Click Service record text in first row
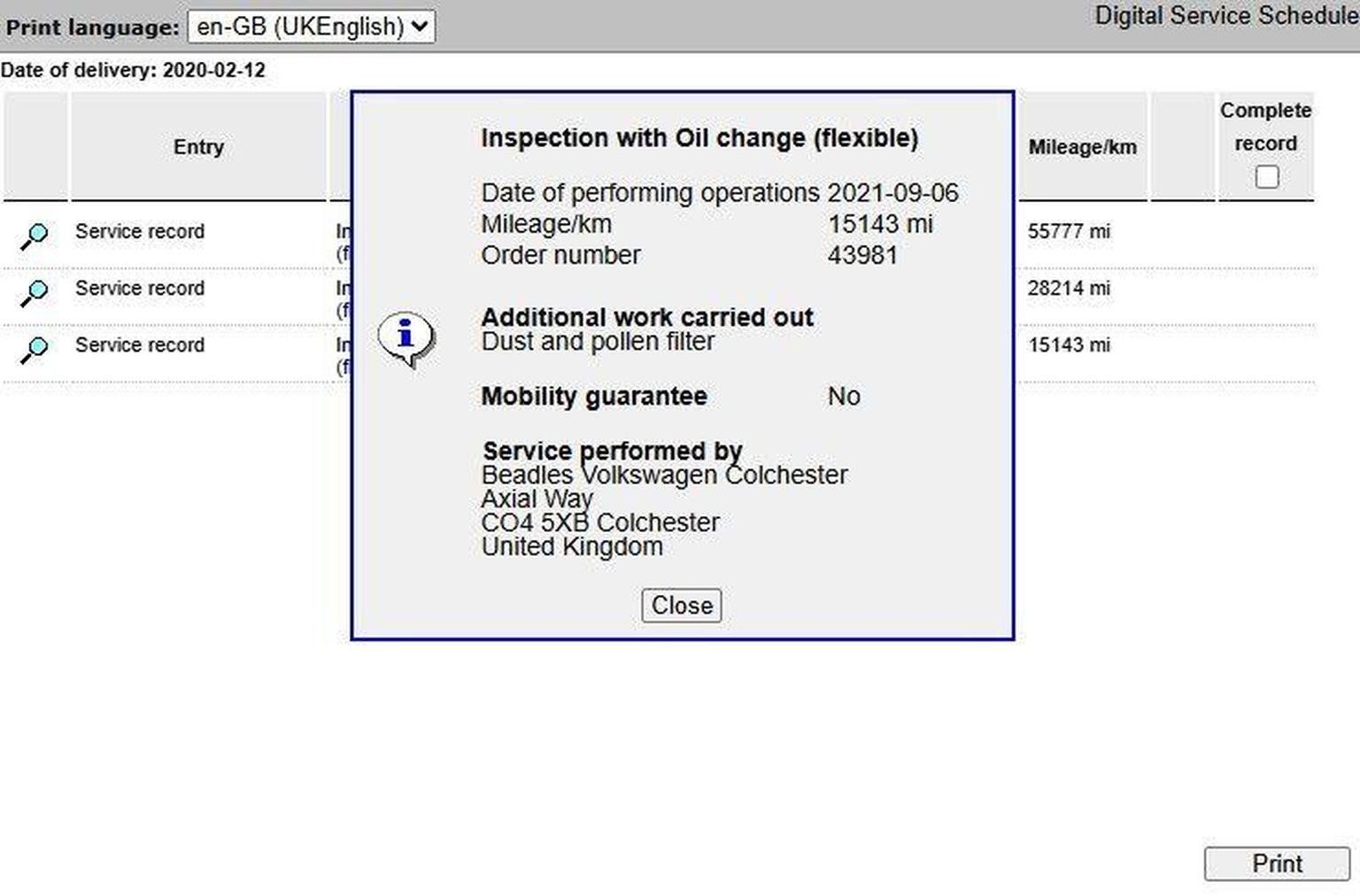The image size is (1360, 896). (x=140, y=231)
